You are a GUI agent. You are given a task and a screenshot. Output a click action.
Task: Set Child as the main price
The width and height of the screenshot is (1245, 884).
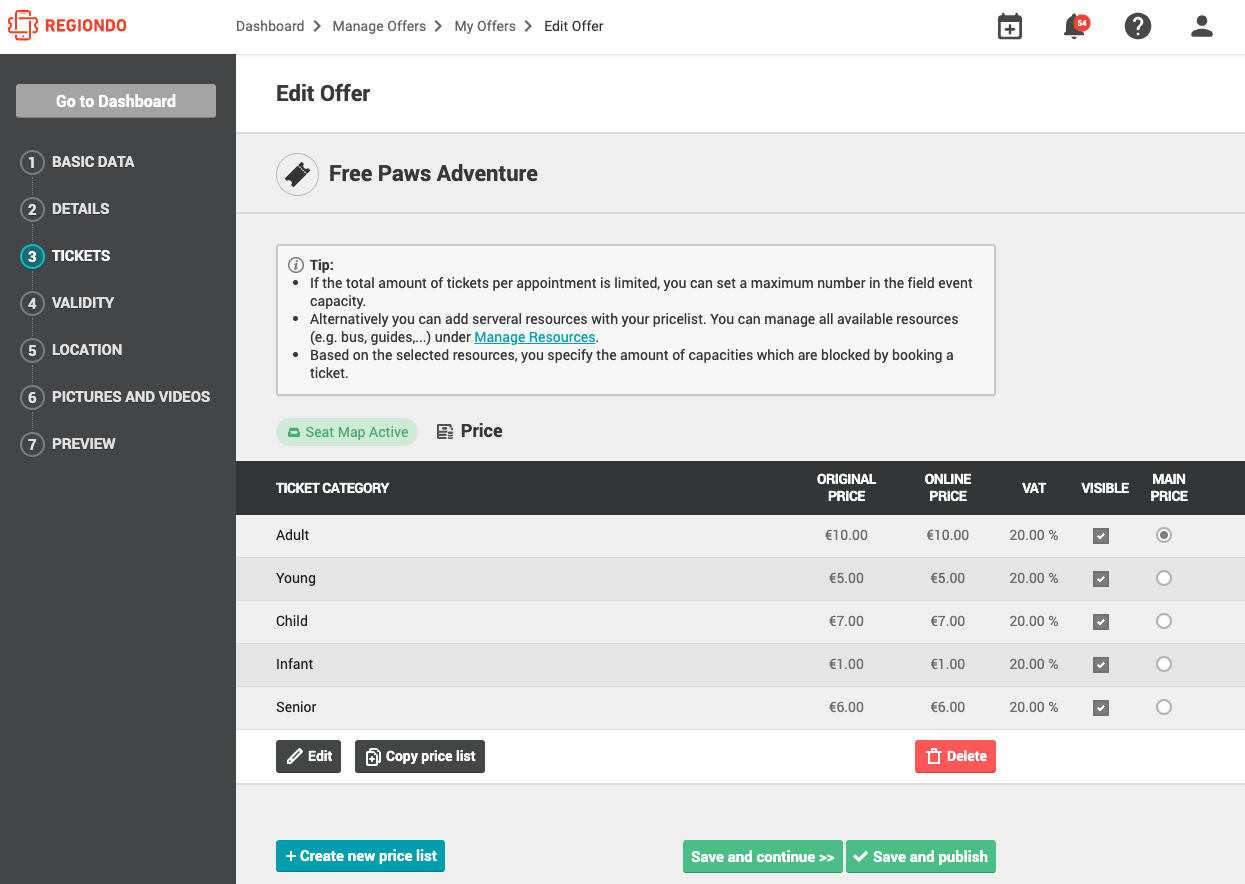(1163, 621)
